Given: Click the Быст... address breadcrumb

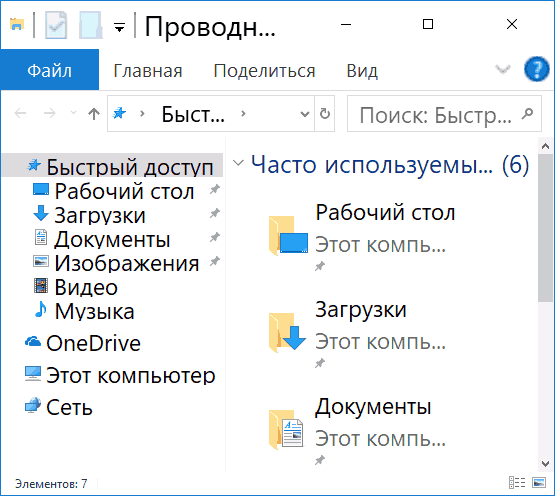Looking at the screenshot, I should pyautogui.click(x=193, y=114).
